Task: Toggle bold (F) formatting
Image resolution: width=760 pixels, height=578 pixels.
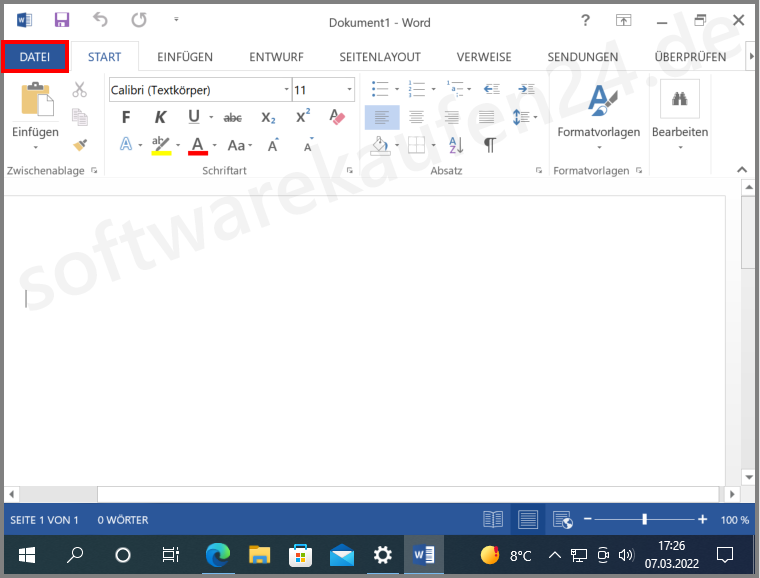Action: click(126, 117)
